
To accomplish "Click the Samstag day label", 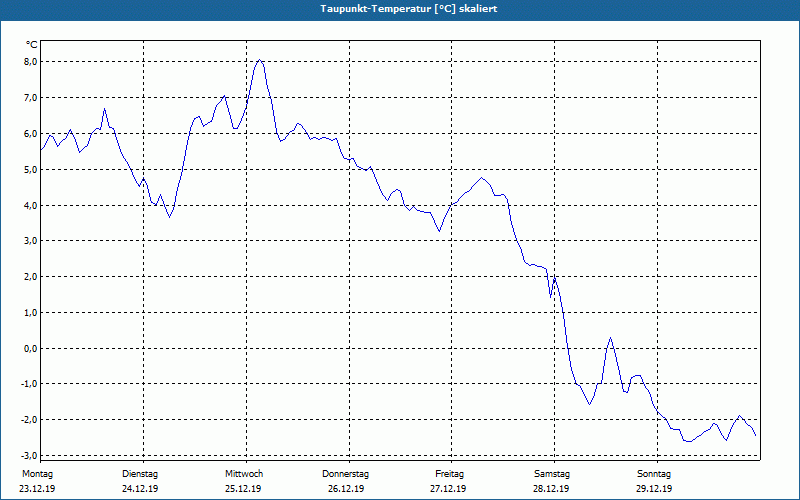I will (x=552, y=474).
